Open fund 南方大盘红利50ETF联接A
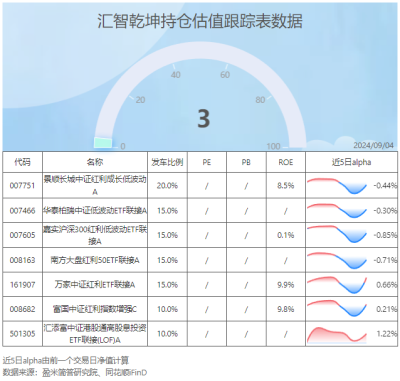Screen dimensions: 400x381 [x=95, y=260]
